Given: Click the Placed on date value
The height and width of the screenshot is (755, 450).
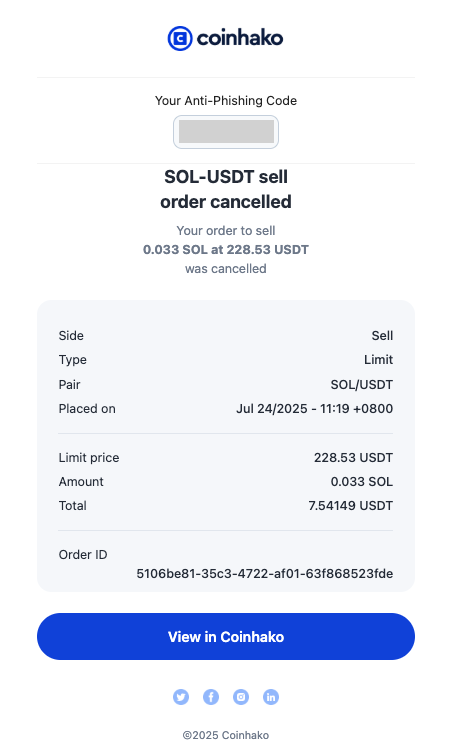Looking at the screenshot, I should (315, 409).
